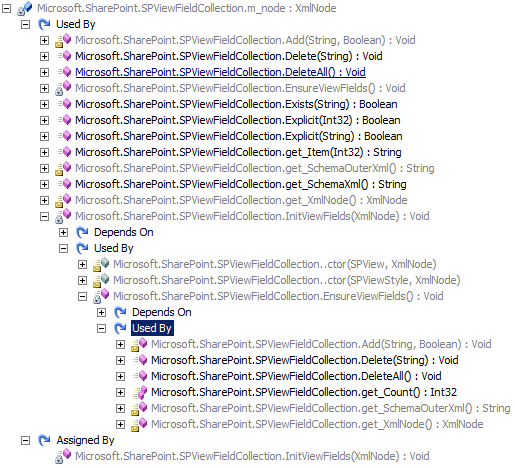
Task: Select the Explicit(Int32) : Boolean entry
Action: 238,120
